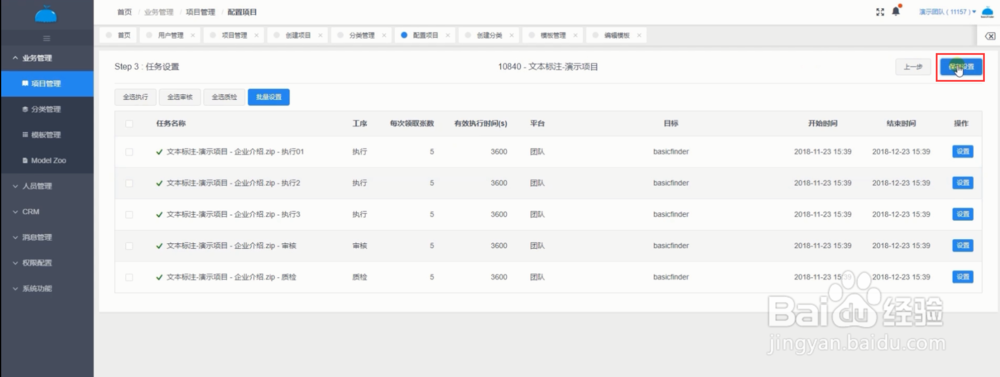
Task: Tick the checkbox for the 审核 task row
Action: (x=129, y=246)
